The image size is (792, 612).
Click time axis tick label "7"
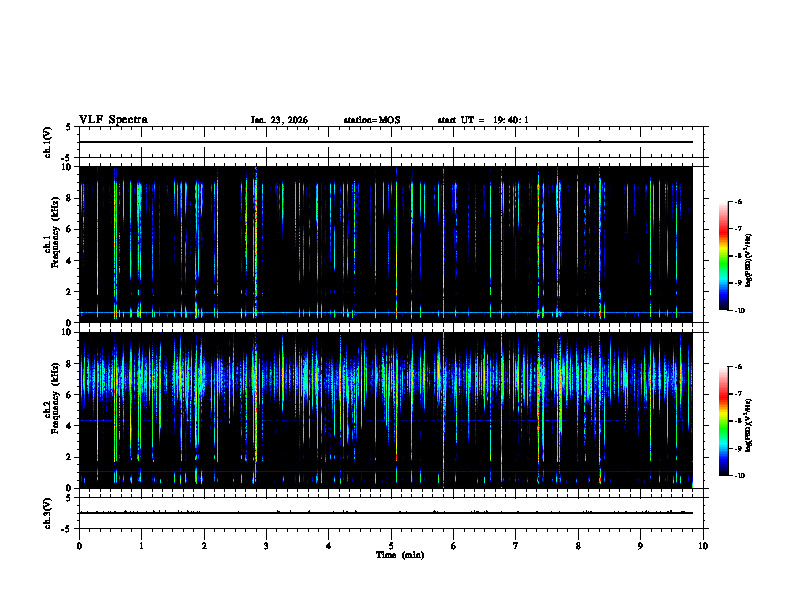point(516,546)
